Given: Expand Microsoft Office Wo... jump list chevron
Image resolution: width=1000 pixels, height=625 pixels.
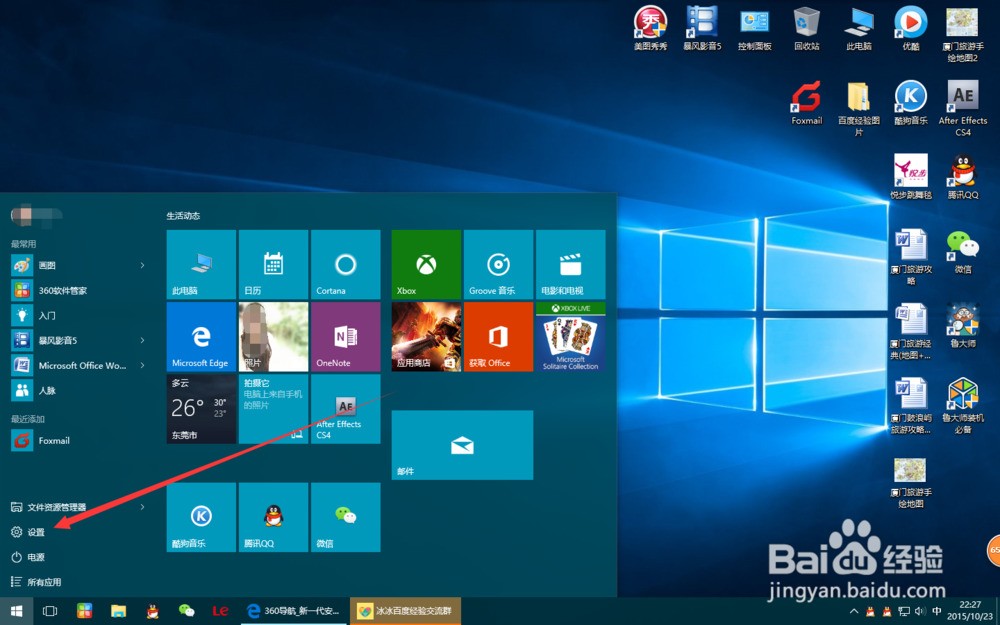Looking at the screenshot, I should click(142, 365).
